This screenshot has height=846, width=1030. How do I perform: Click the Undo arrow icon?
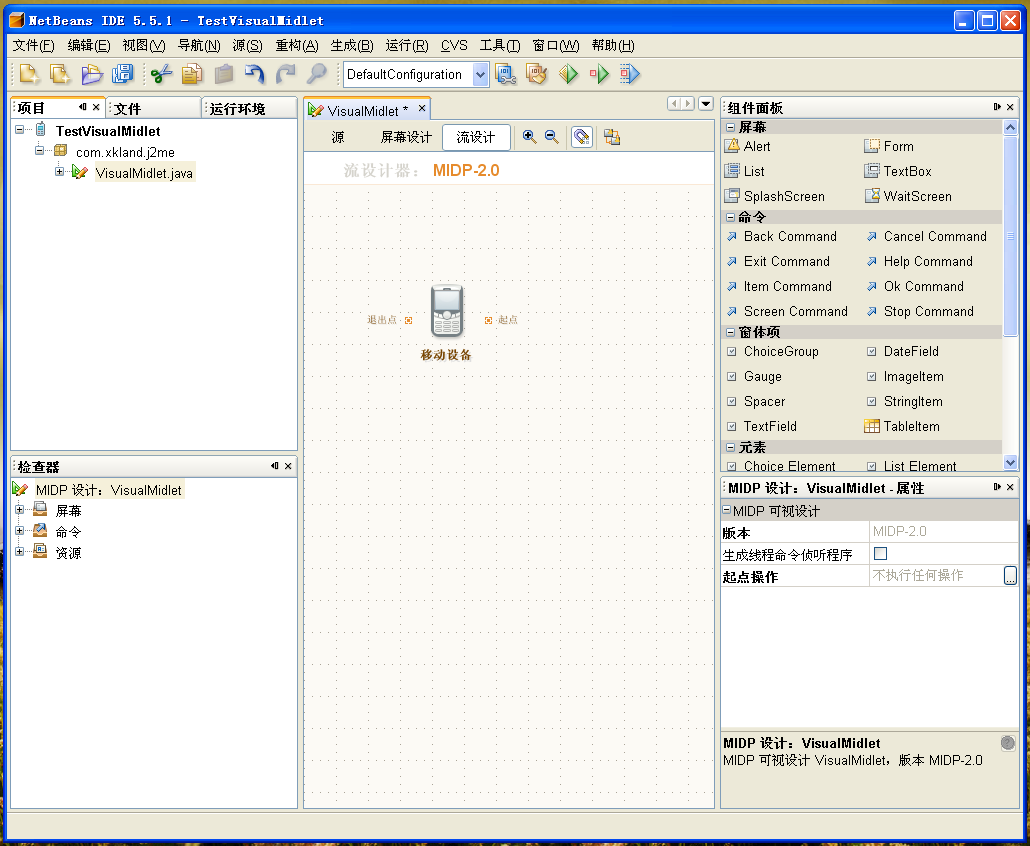click(255, 74)
